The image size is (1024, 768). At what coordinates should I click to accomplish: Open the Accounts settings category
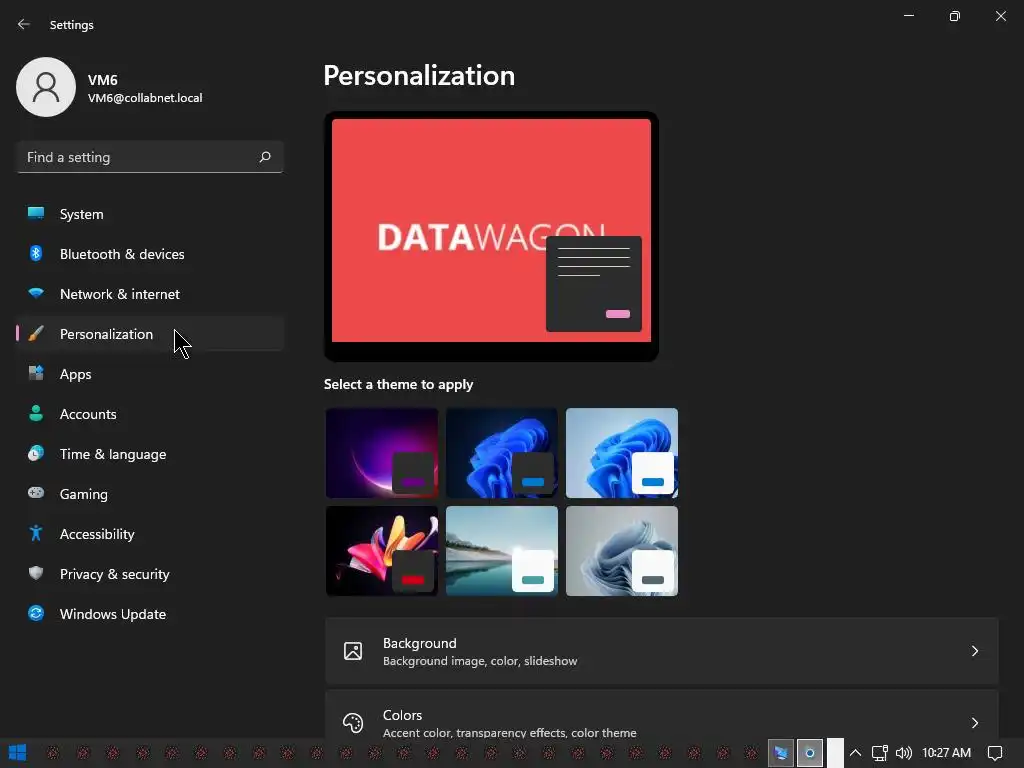[150, 414]
